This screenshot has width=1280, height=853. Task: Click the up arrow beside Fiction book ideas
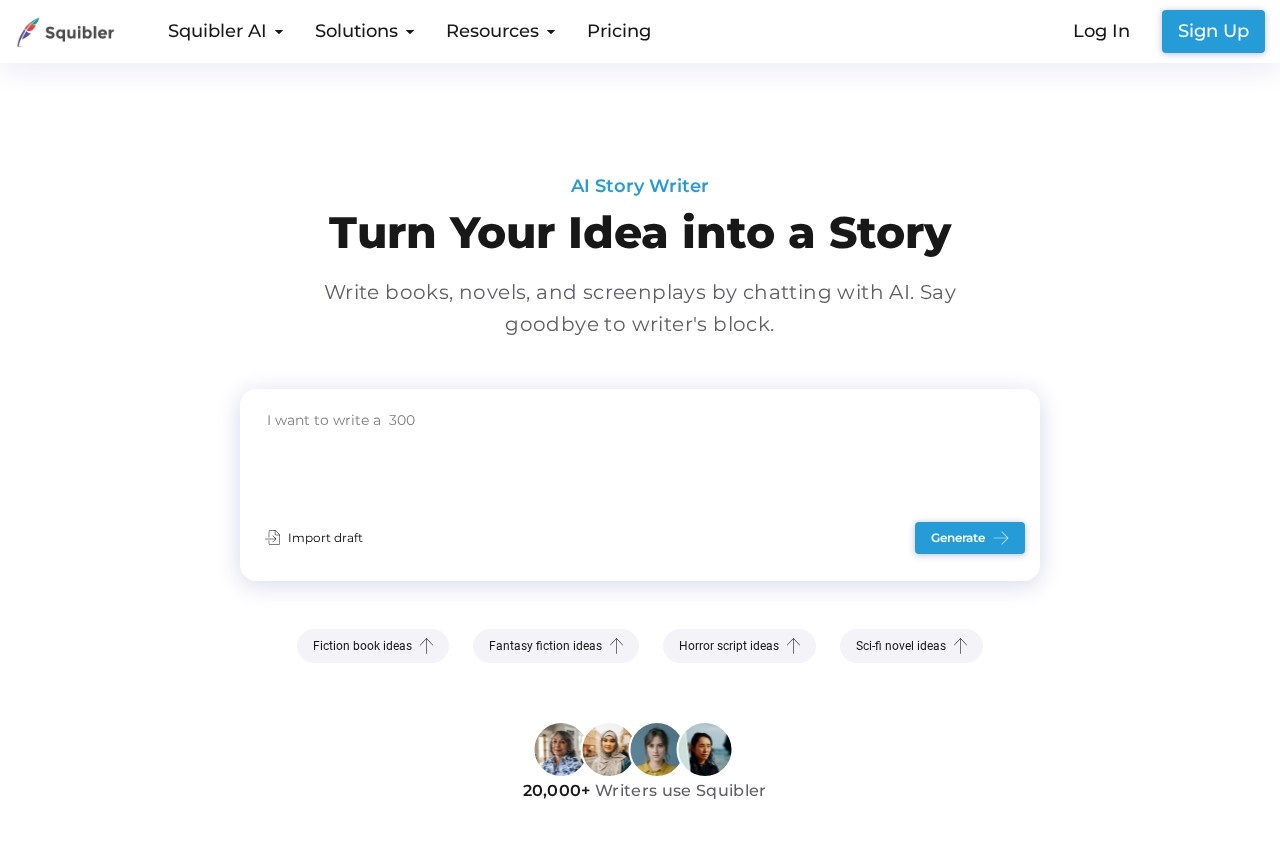pos(426,646)
